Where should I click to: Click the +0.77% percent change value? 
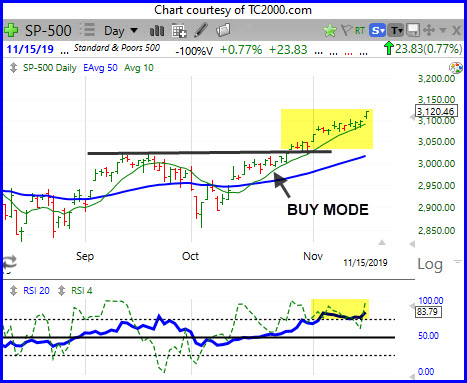point(241,50)
